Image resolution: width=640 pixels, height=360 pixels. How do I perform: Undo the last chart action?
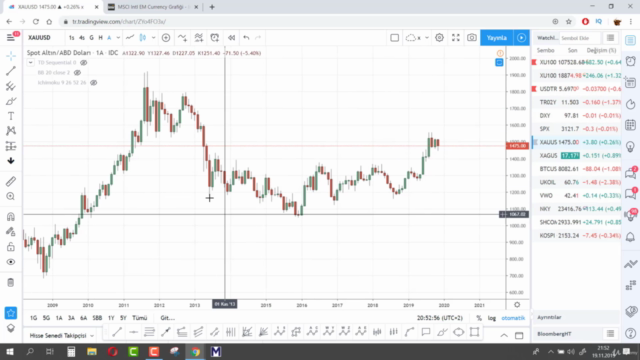(x=246, y=38)
